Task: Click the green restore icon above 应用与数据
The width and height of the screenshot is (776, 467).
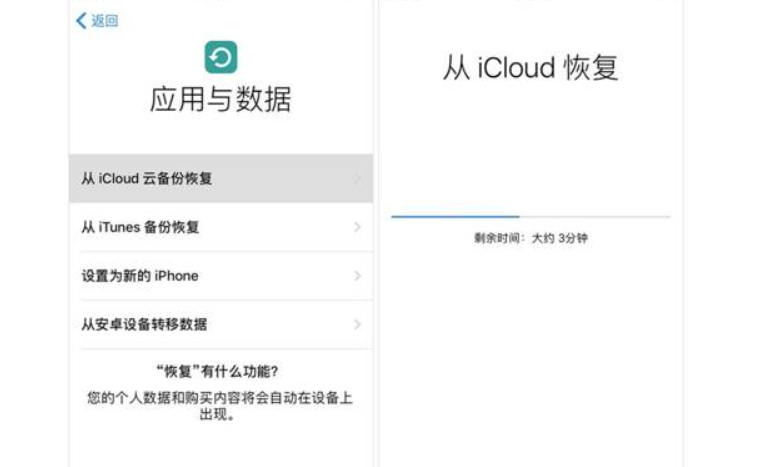Action: pos(221,57)
